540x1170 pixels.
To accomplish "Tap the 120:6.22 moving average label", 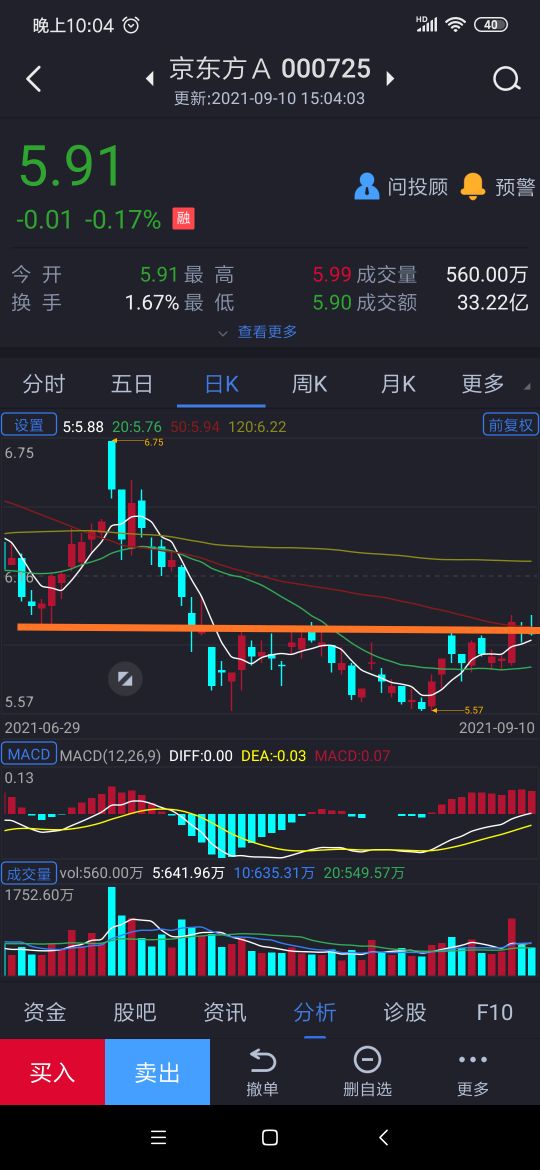I will pos(257,426).
